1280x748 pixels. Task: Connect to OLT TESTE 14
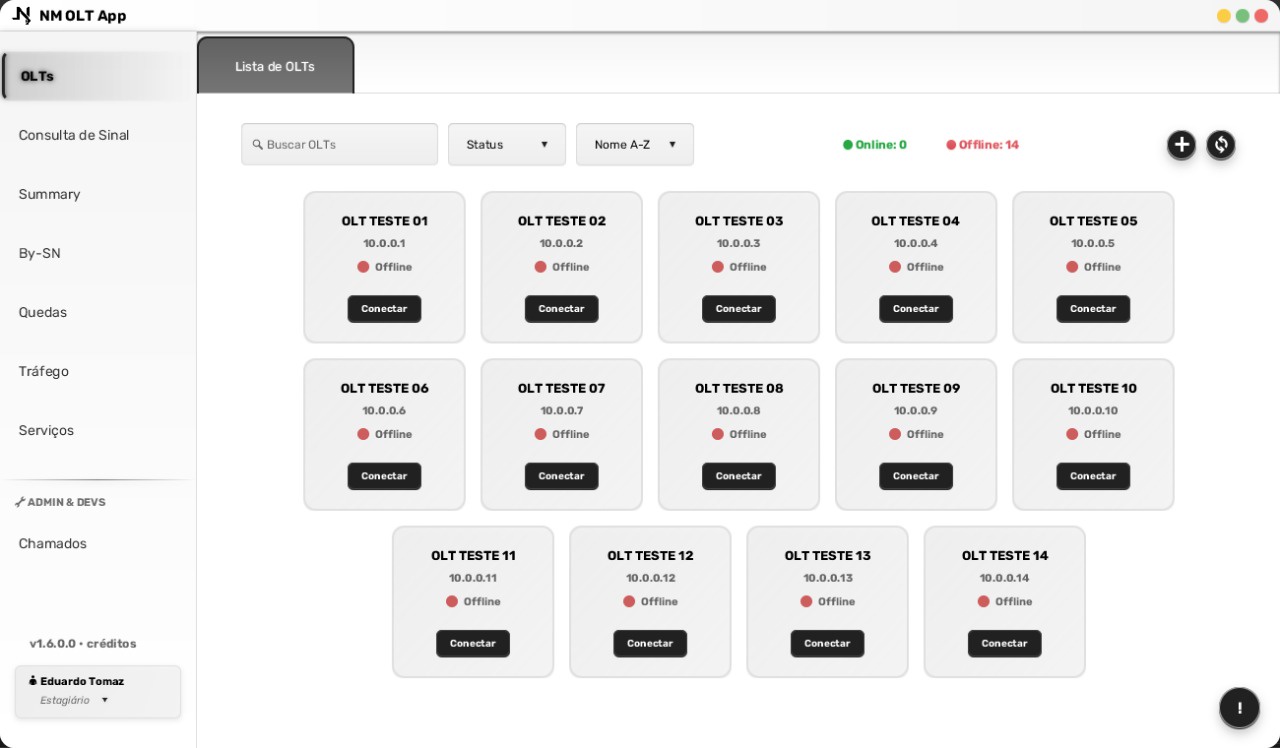(x=1004, y=643)
